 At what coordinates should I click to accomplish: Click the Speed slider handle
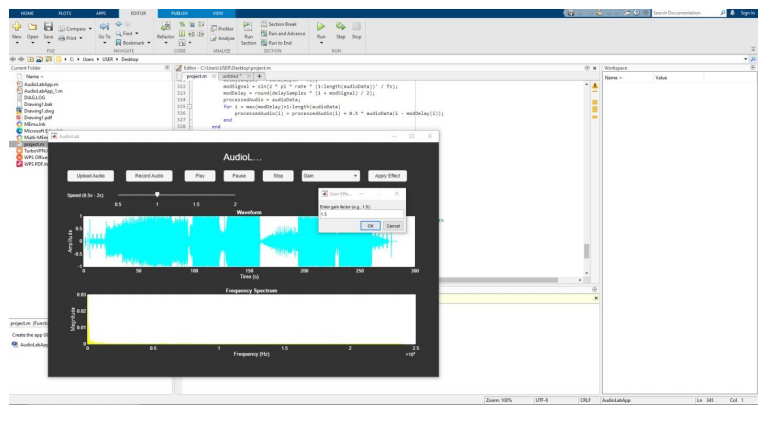[x=157, y=195]
